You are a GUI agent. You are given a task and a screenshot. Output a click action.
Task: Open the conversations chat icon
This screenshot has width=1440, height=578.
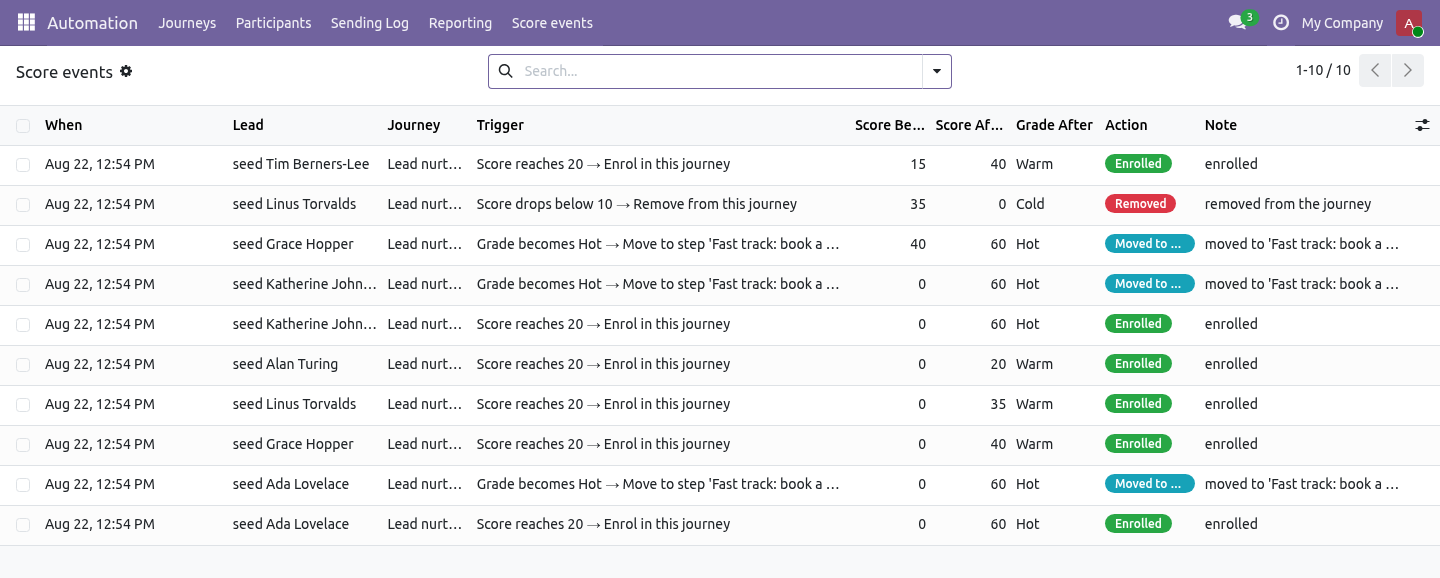[1238, 22]
